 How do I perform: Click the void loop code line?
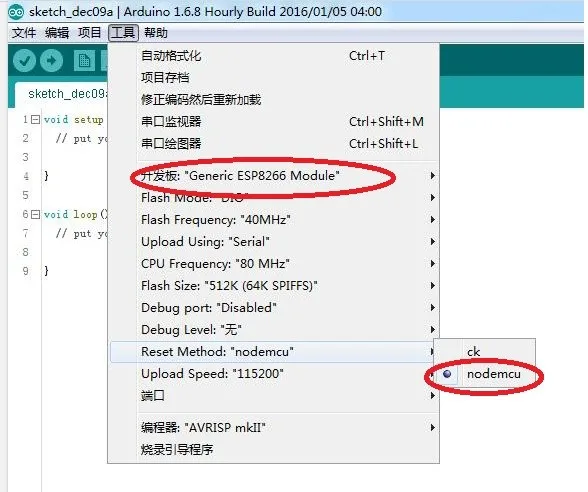tap(75, 214)
